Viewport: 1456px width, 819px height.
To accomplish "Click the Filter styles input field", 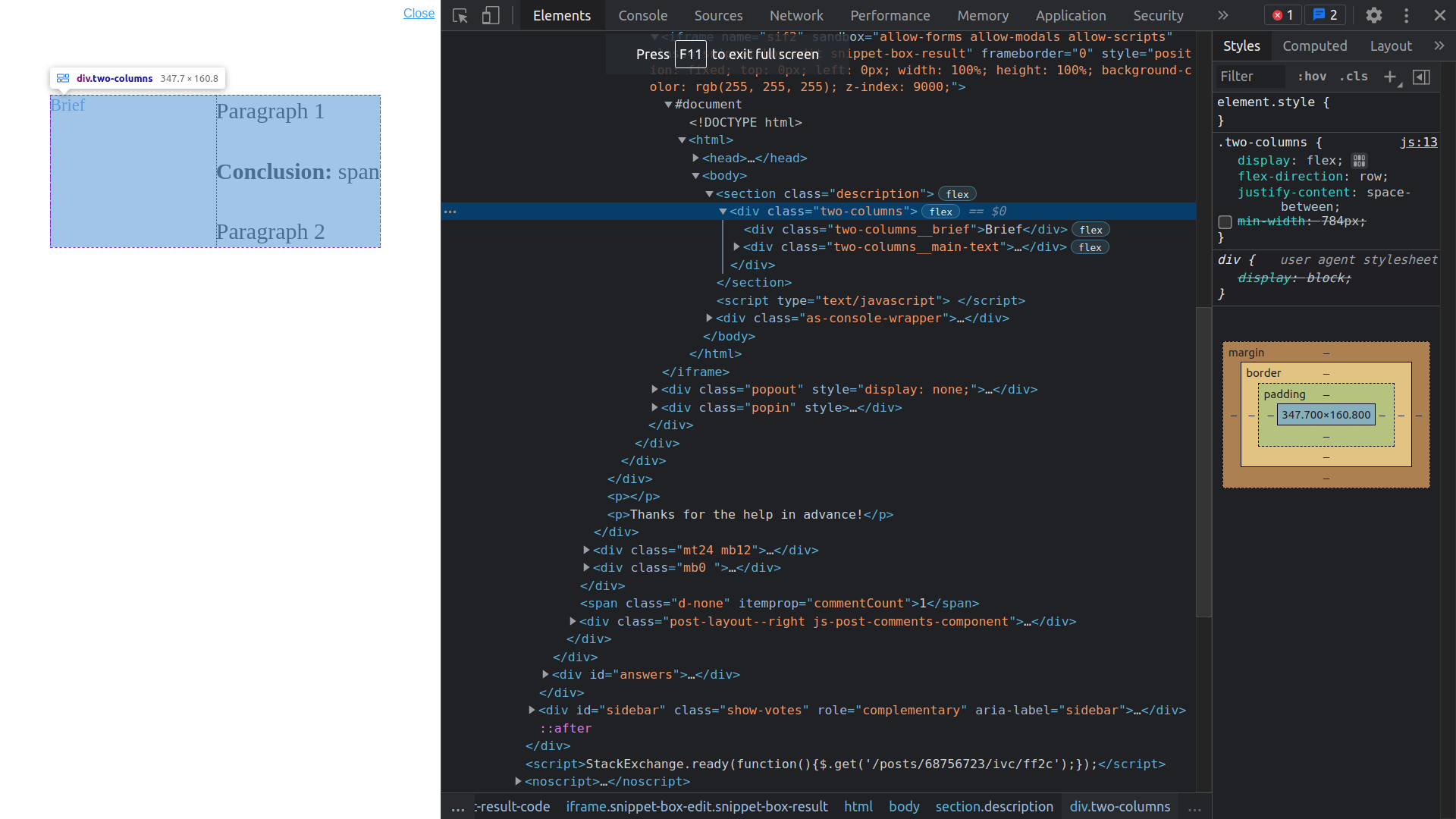I will (x=1250, y=77).
